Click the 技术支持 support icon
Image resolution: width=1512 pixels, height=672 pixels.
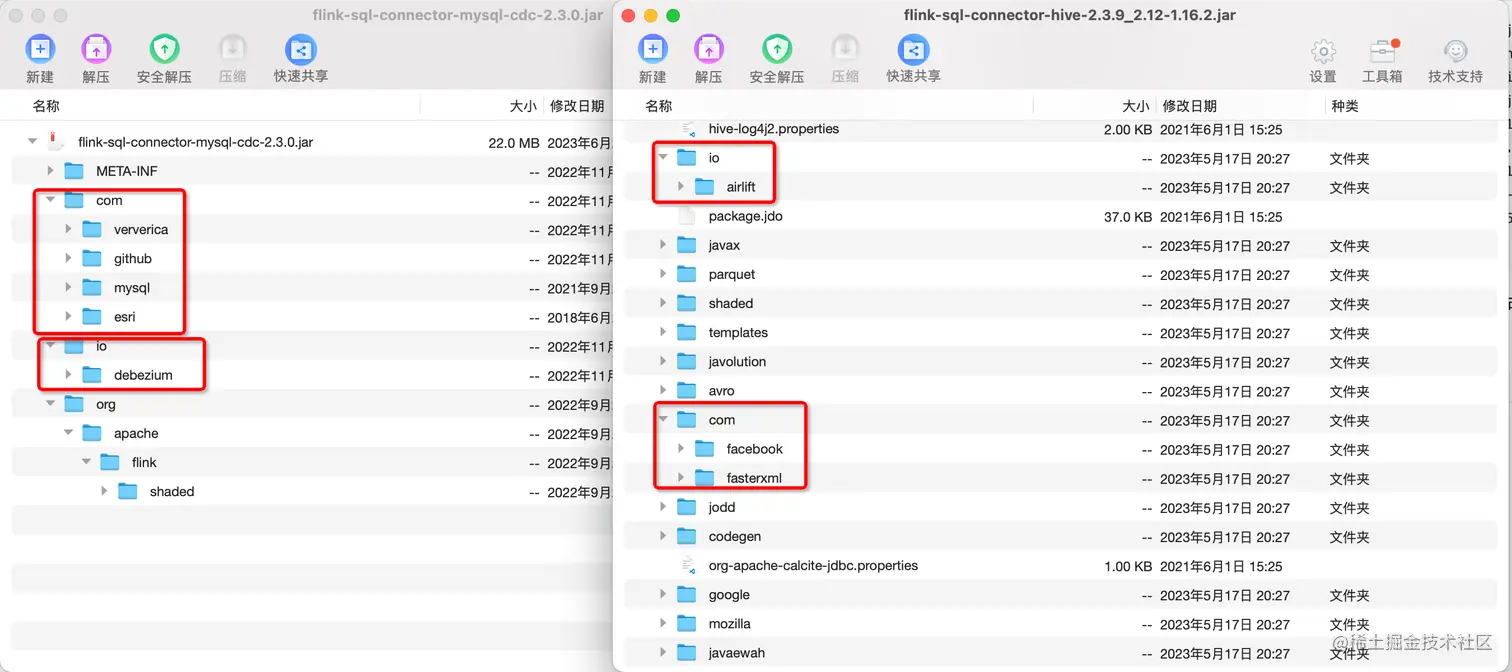pos(1455,50)
